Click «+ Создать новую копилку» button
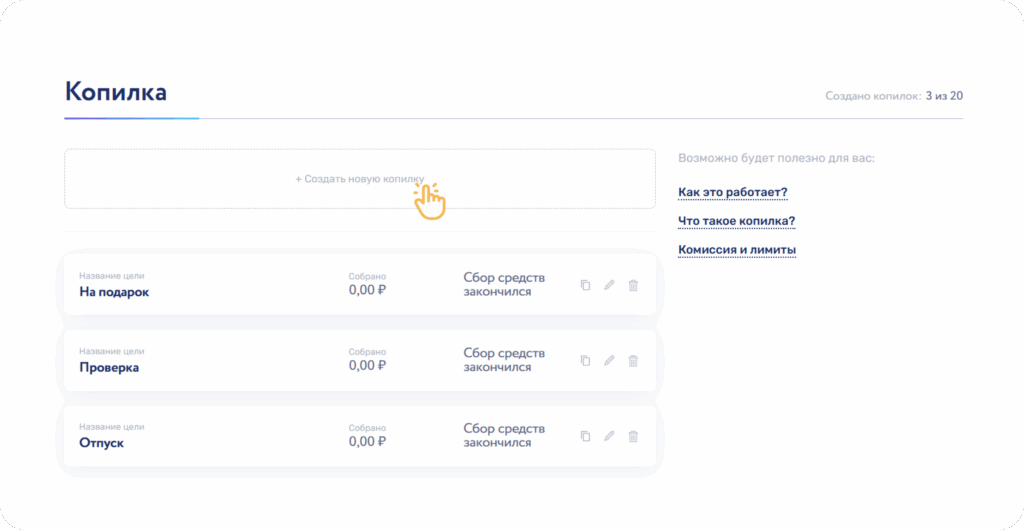Viewport: 1024px width, 530px height. [360, 179]
